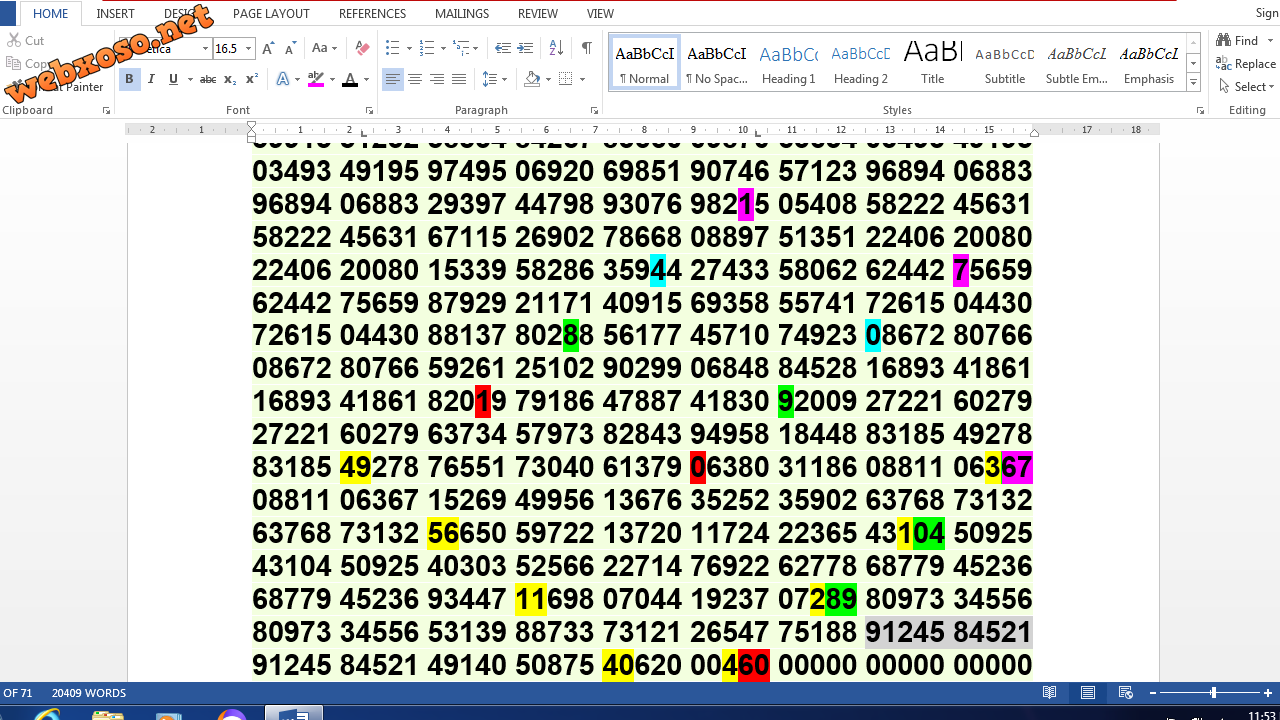Switch to the REVIEW tab
The height and width of the screenshot is (720, 1280).
click(x=538, y=14)
